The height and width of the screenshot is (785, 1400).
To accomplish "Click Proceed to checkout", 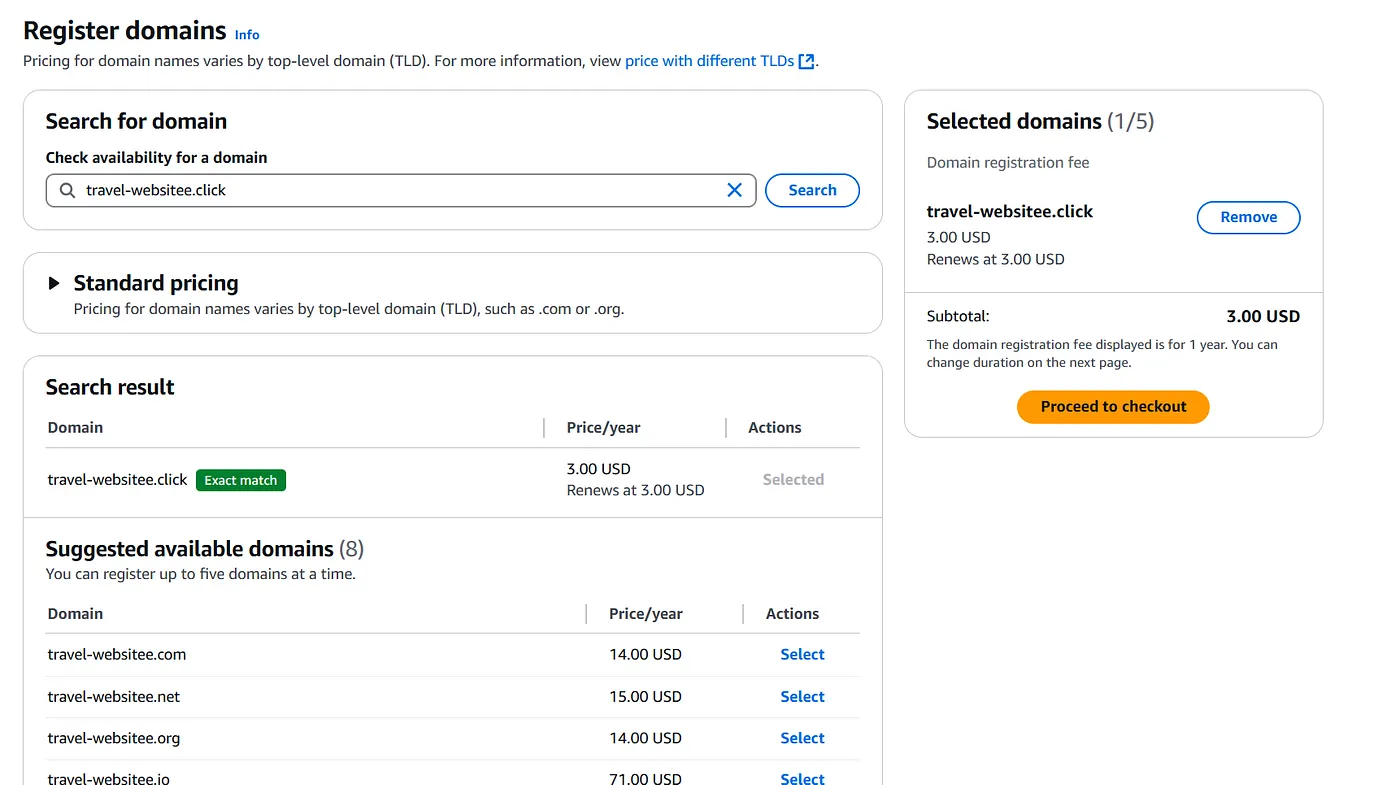I will [1113, 406].
